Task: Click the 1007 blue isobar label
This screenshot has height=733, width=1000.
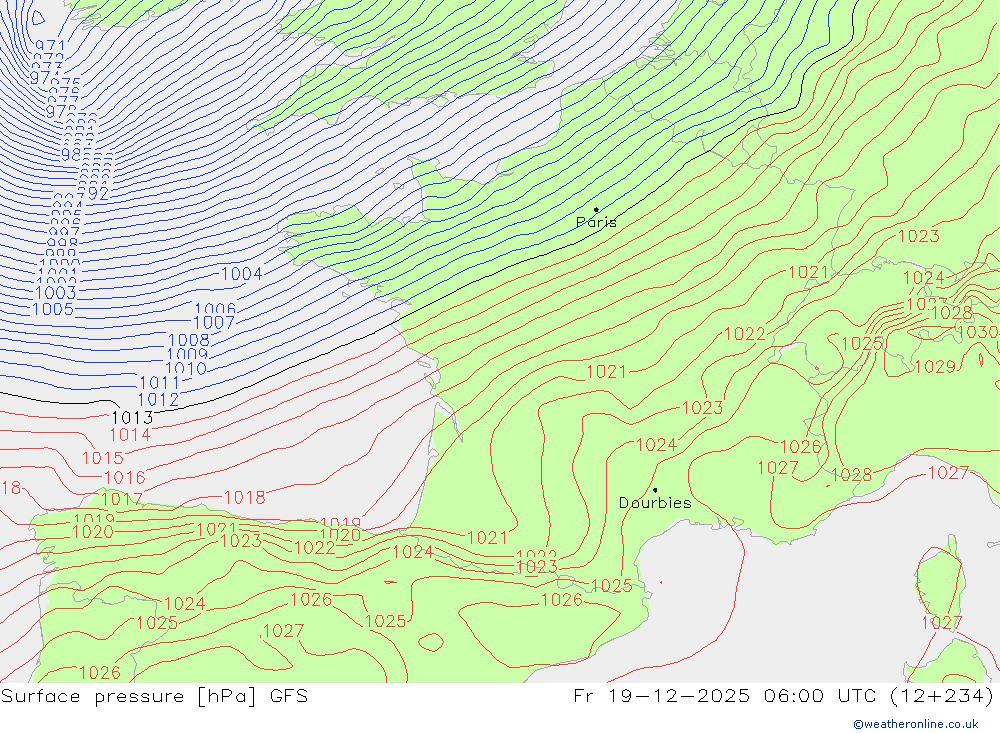Action: point(214,323)
